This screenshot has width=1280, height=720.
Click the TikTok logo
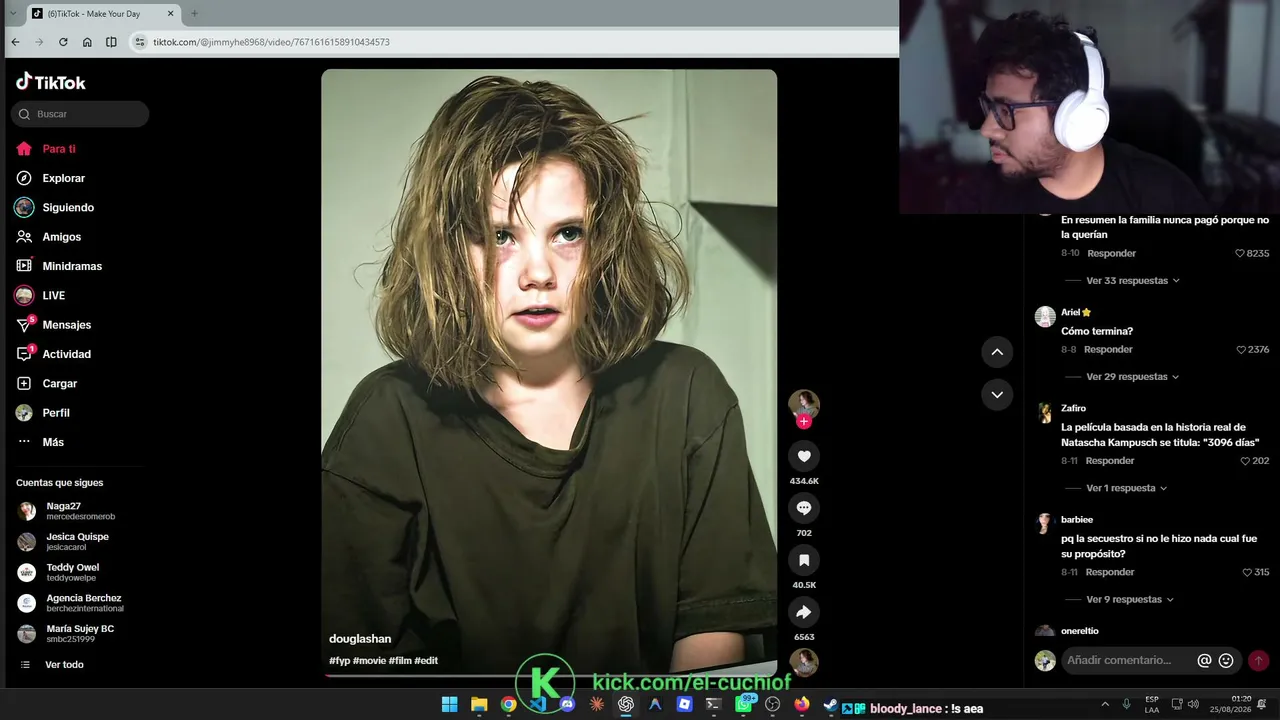pyautogui.click(x=51, y=82)
